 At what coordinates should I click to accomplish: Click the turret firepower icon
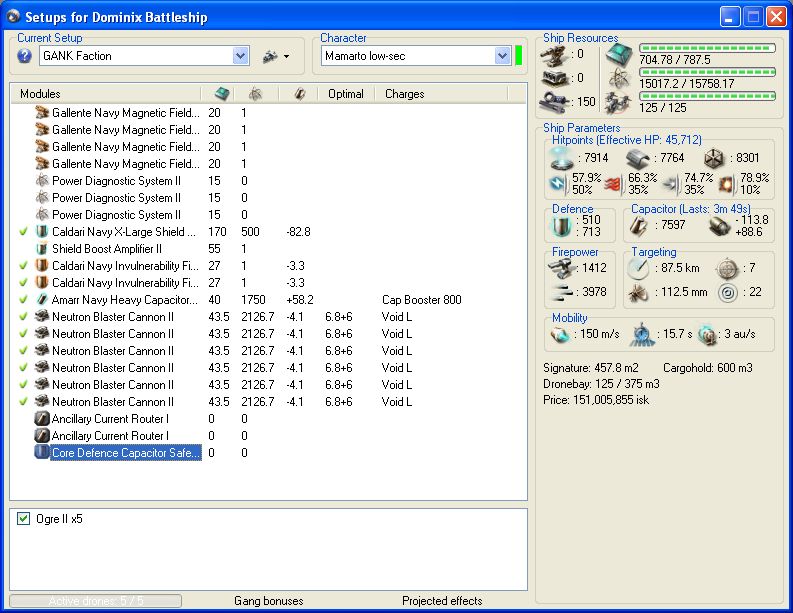[563, 269]
